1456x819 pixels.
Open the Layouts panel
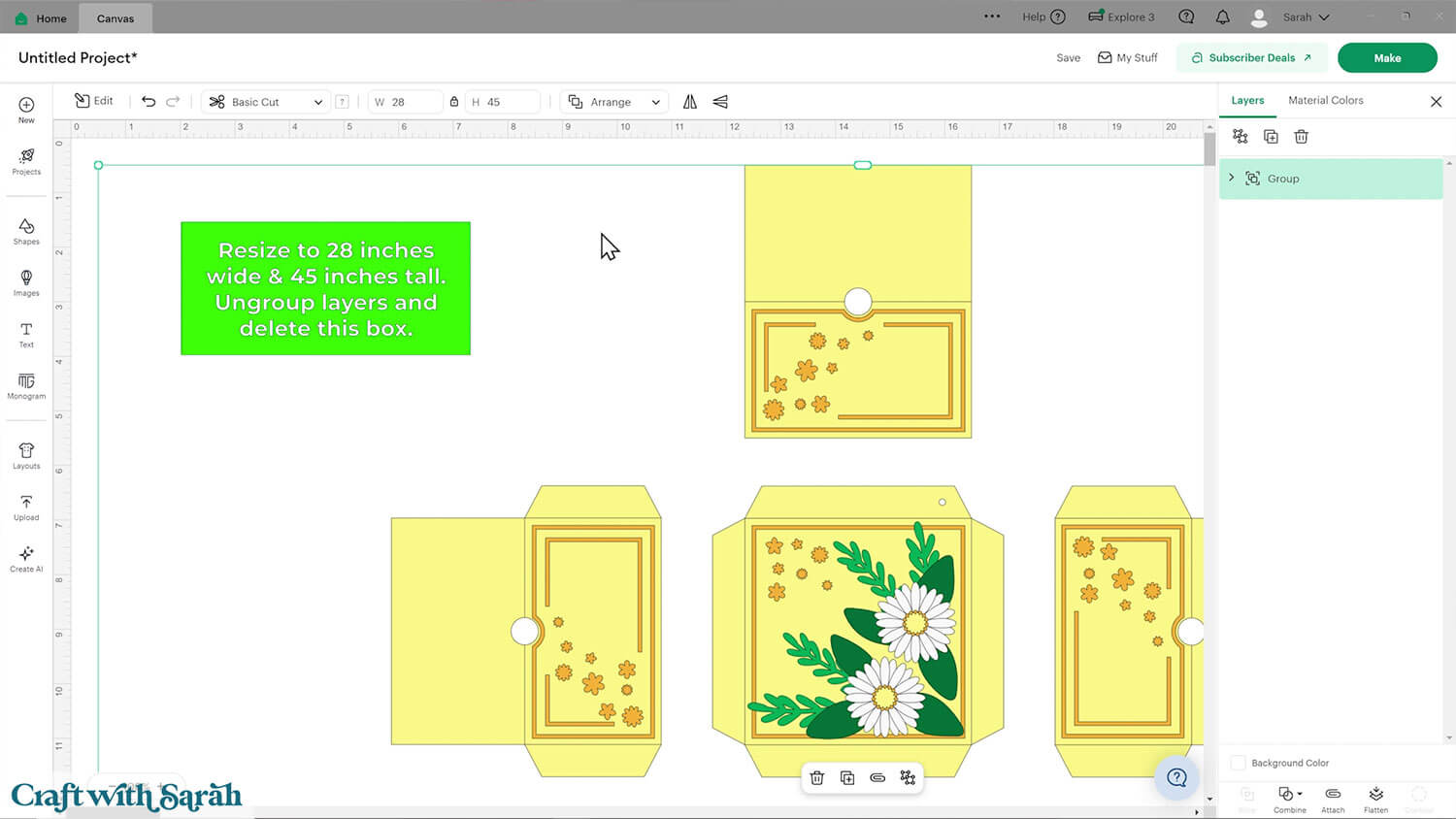point(26,456)
